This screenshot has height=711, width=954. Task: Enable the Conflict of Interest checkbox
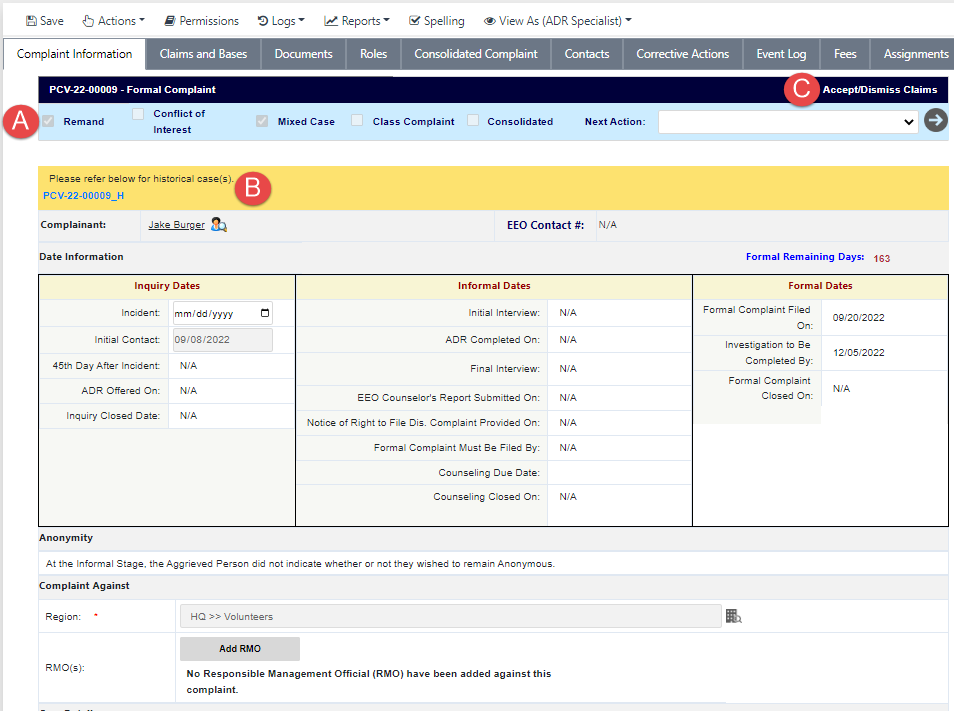pos(138,114)
